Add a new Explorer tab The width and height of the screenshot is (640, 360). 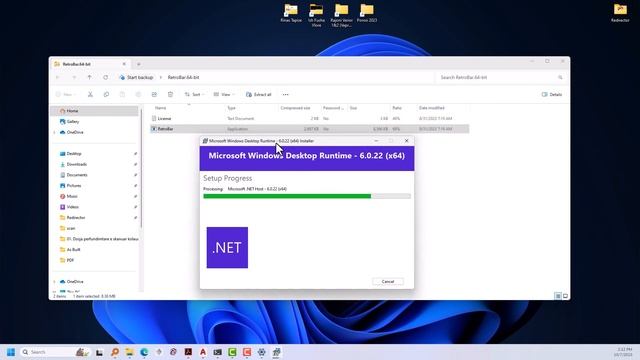(138, 64)
